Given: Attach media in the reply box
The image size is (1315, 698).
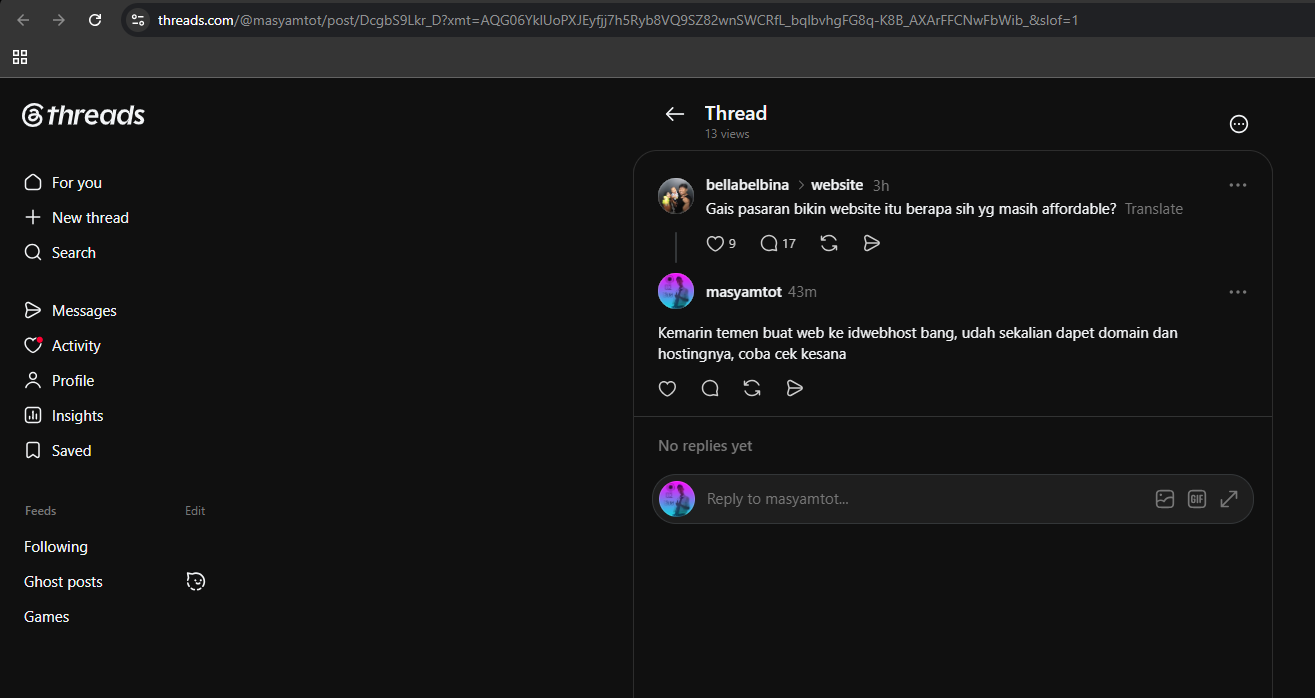Looking at the screenshot, I should point(1165,499).
